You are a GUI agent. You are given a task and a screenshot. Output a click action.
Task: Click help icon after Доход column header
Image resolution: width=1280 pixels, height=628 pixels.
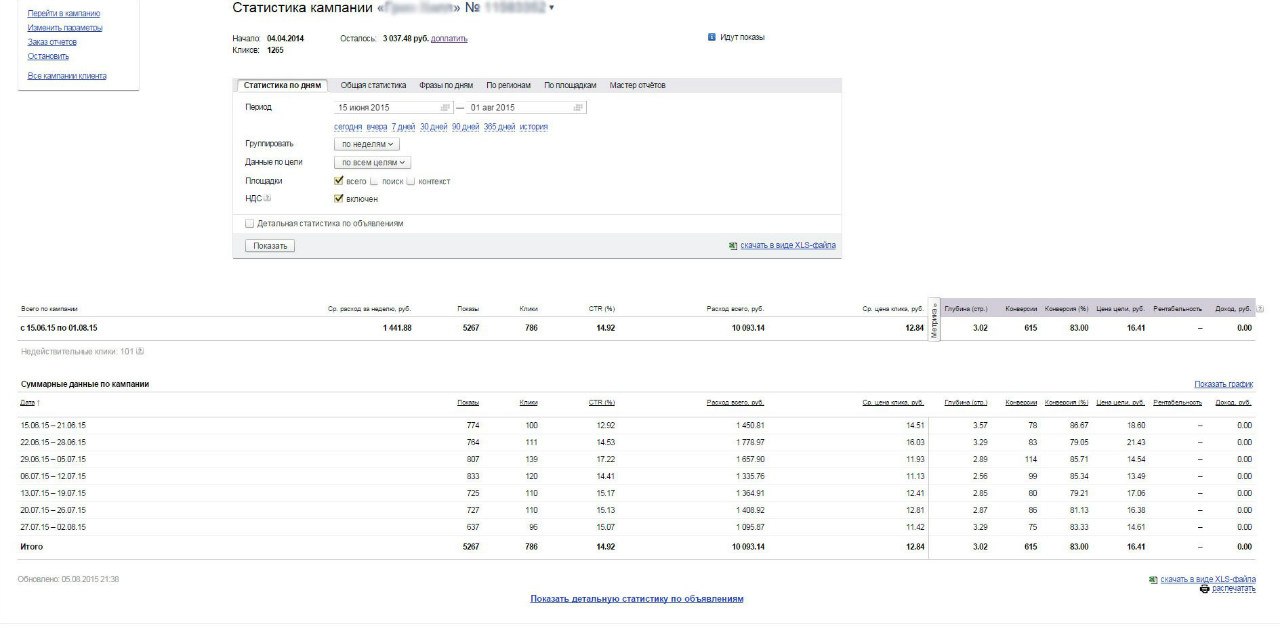1259,309
